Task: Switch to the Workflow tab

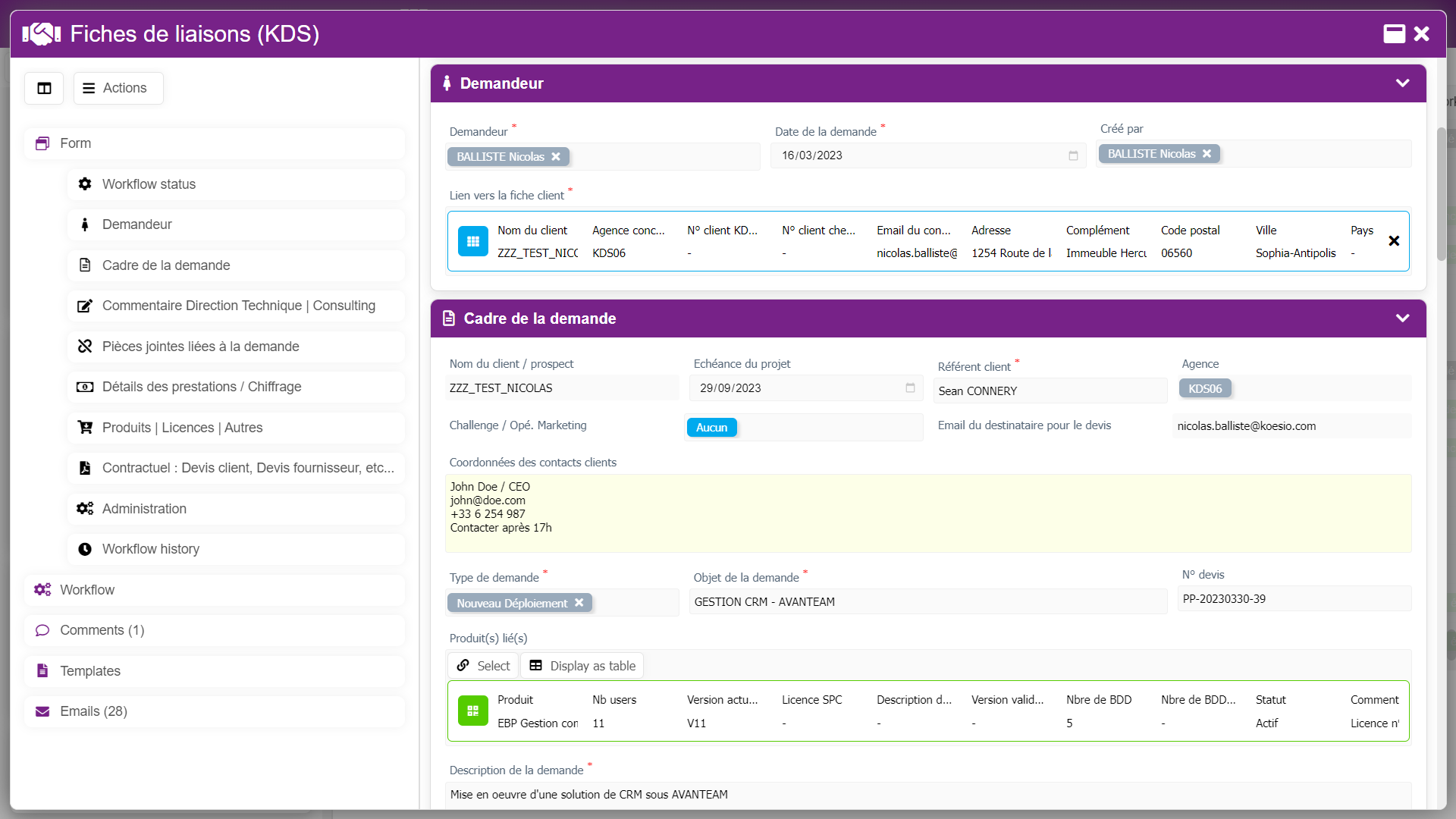Action: coord(215,590)
